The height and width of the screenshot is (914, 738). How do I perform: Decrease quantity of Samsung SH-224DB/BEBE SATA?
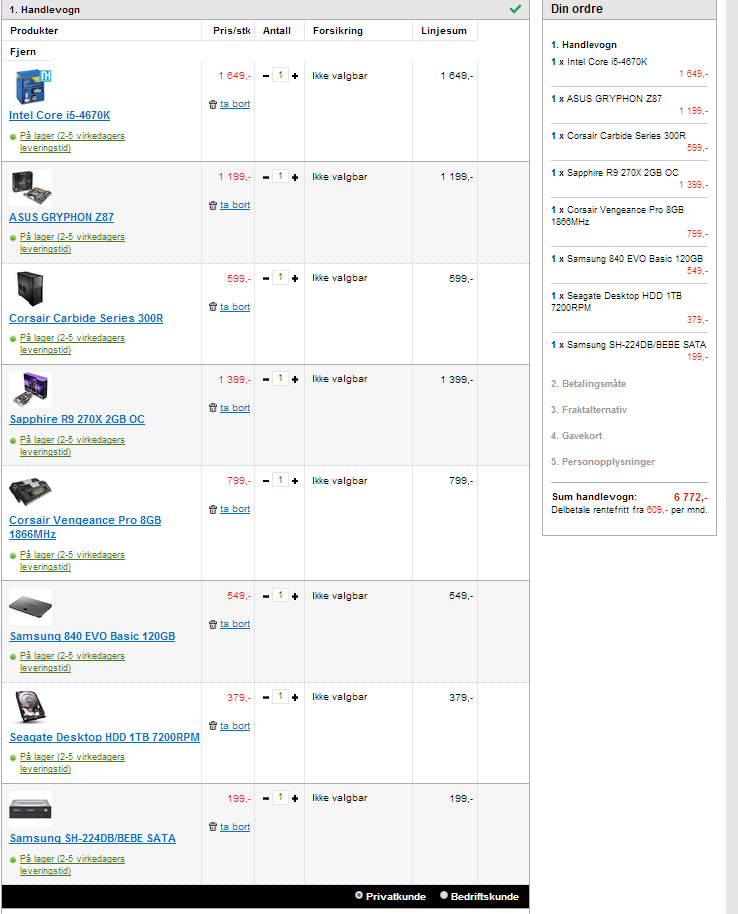click(x=266, y=798)
